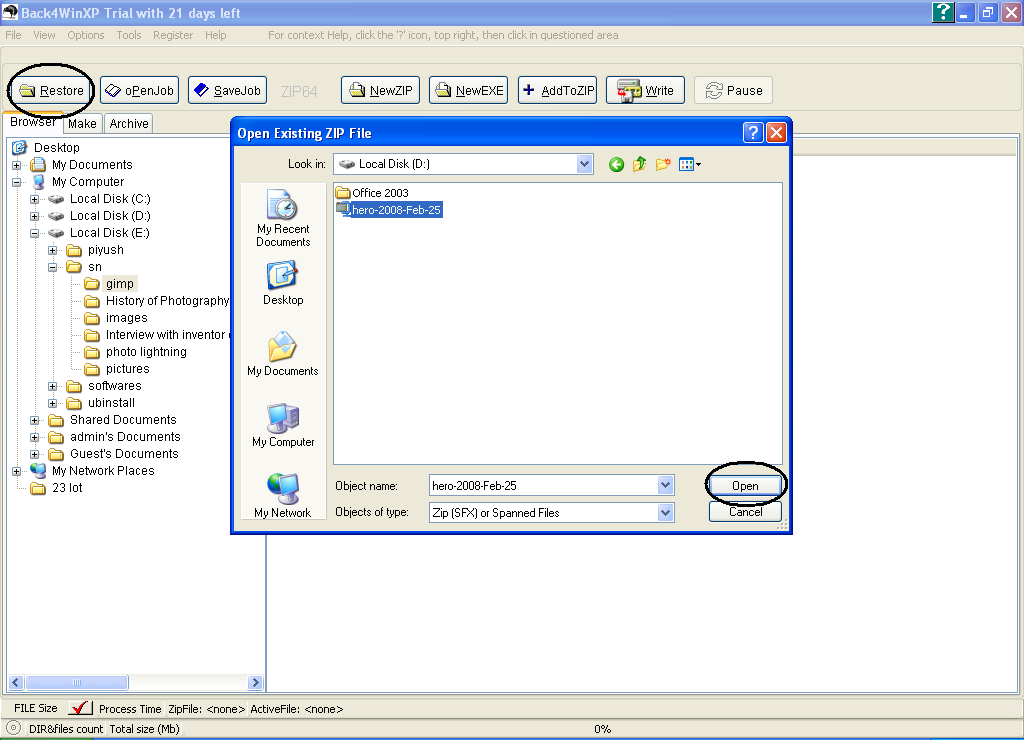Click the NewEXE toolbar button

tap(468, 90)
